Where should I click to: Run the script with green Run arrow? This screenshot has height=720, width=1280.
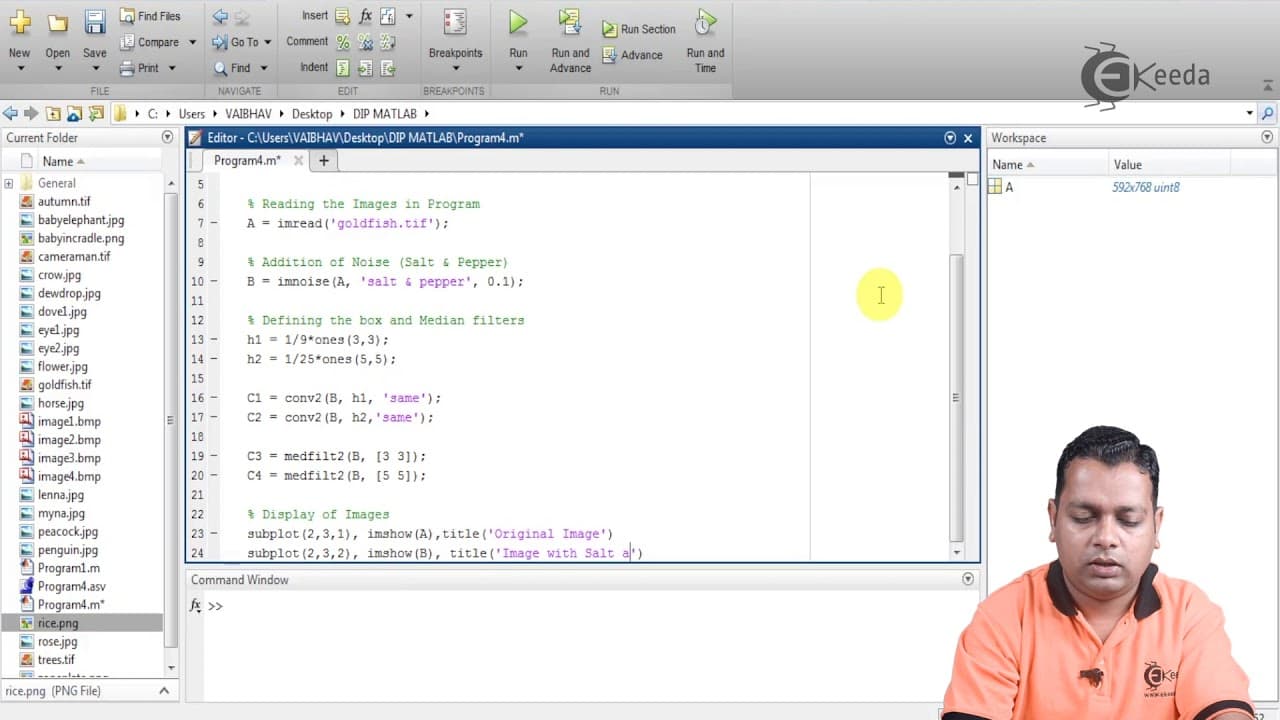(518, 22)
